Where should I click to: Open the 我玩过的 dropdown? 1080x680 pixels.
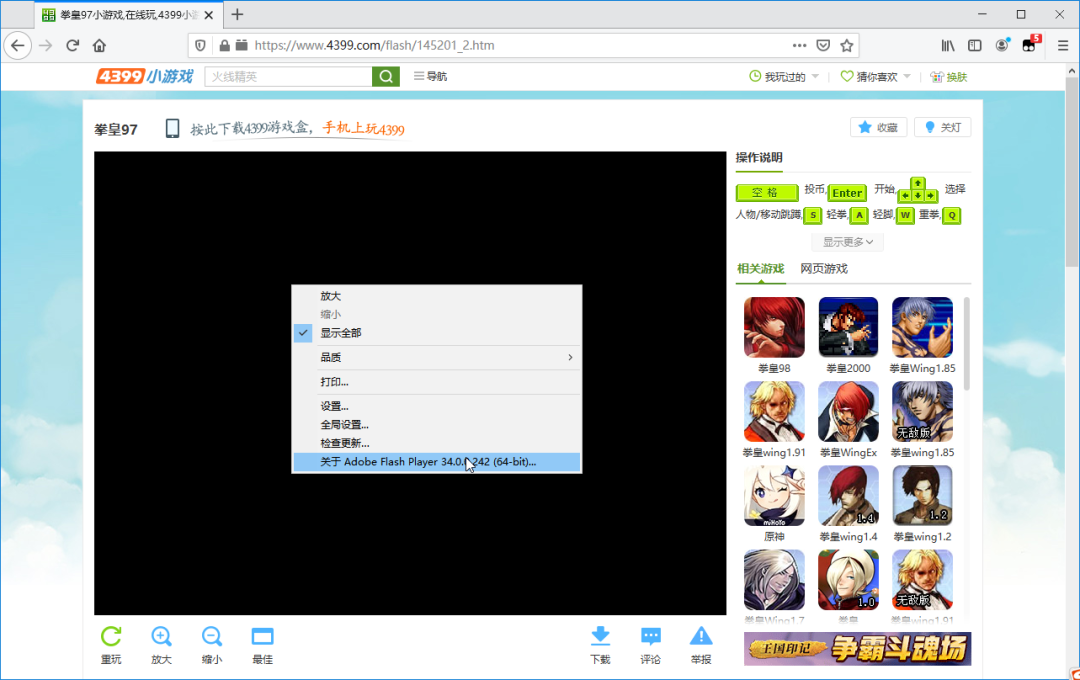[784, 76]
